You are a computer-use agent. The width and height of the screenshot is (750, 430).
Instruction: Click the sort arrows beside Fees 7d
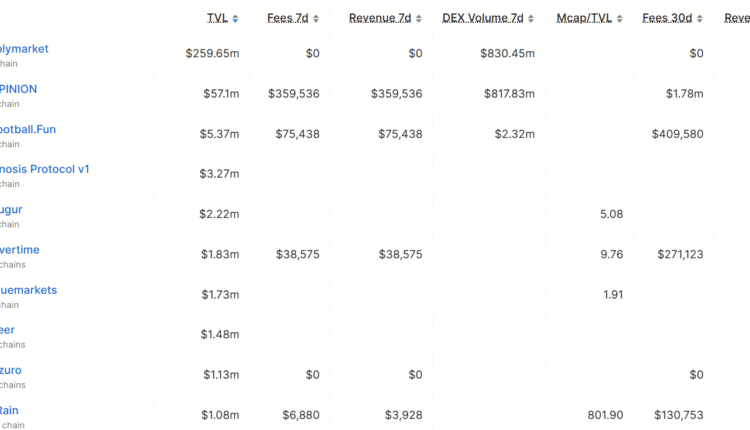click(x=316, y=19)
